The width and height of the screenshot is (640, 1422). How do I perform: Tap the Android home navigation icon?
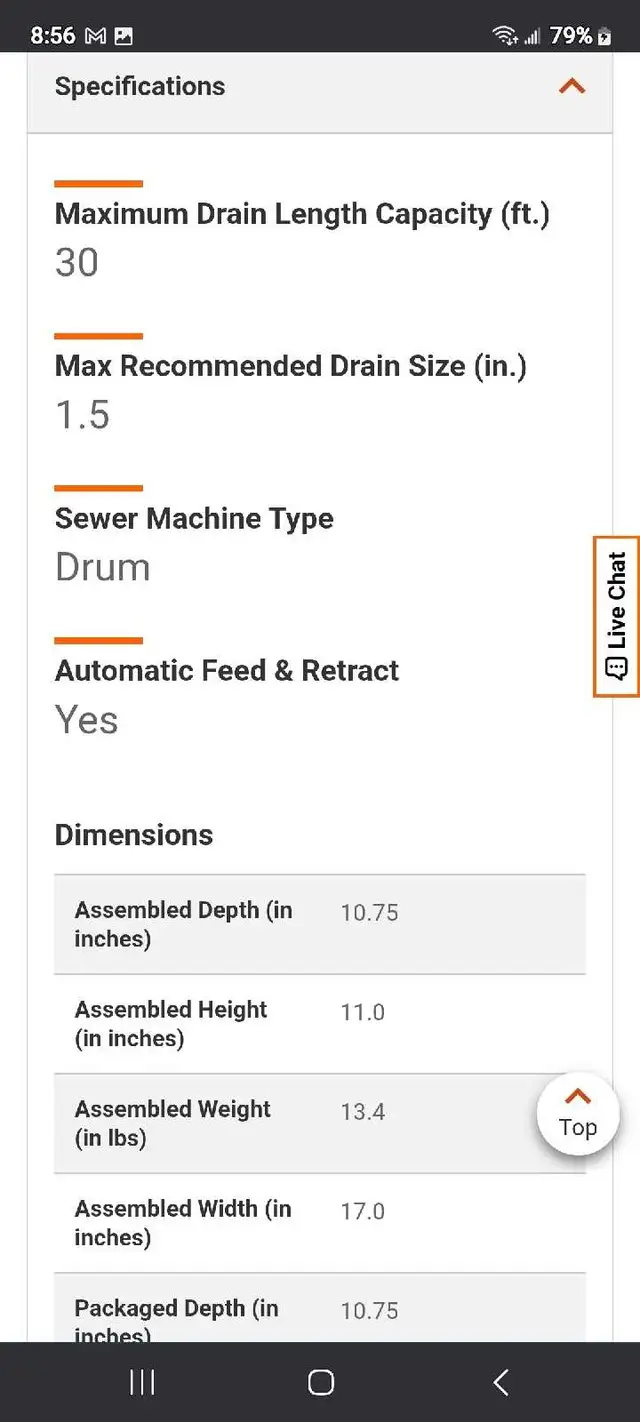point(320,1382)
